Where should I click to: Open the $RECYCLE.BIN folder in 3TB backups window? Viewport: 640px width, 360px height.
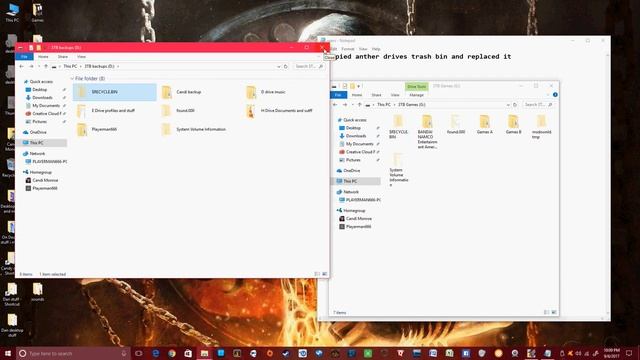point(115,92)
